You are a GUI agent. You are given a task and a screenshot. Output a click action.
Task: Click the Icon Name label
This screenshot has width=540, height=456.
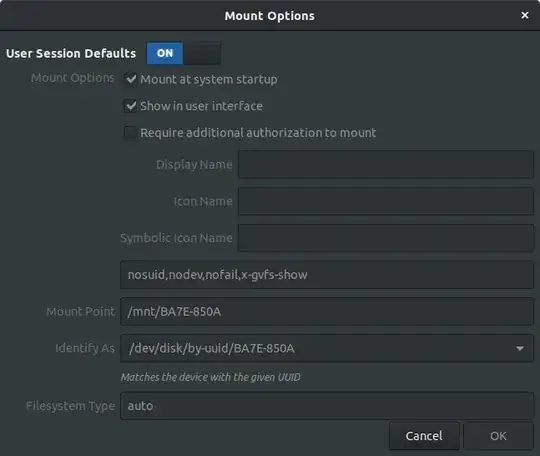pyautogui.click(x=203, y=201)
